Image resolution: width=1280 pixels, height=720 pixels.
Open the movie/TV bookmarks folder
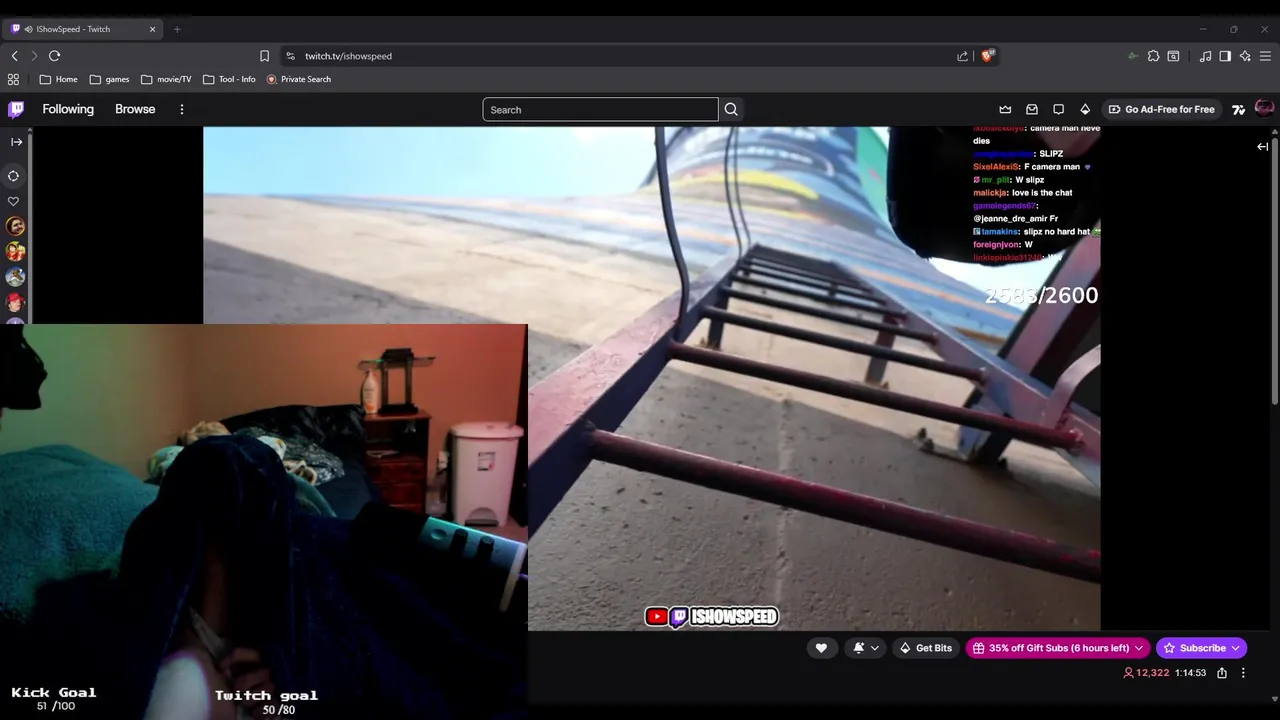166,79
